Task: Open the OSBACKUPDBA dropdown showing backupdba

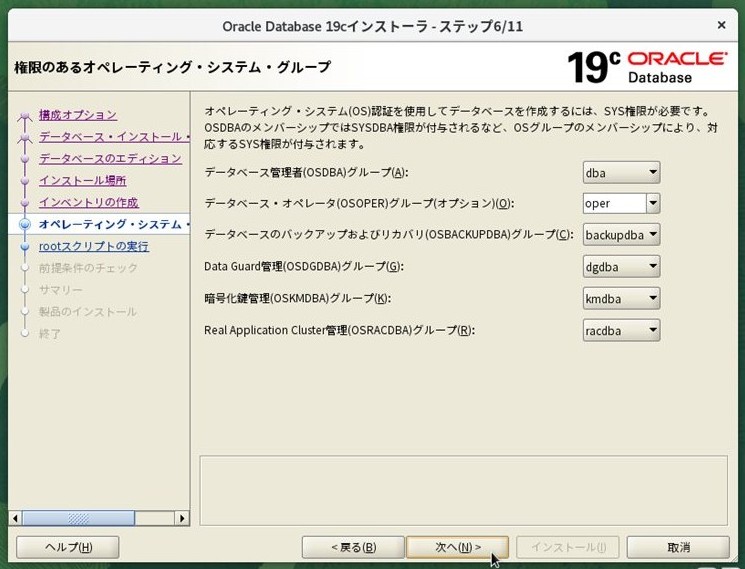Action: click(x=621, y=235)
